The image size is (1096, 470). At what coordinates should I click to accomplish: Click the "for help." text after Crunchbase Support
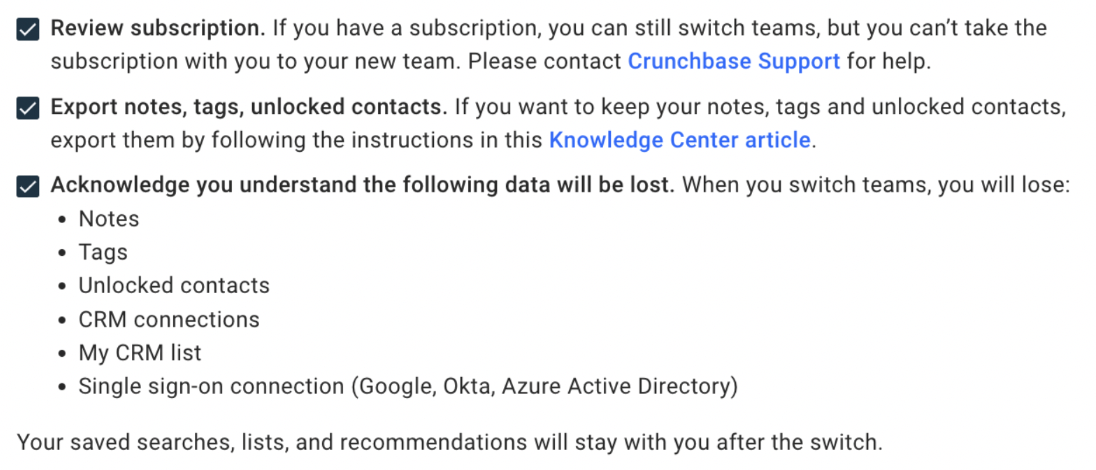click(x=888, y=61)
